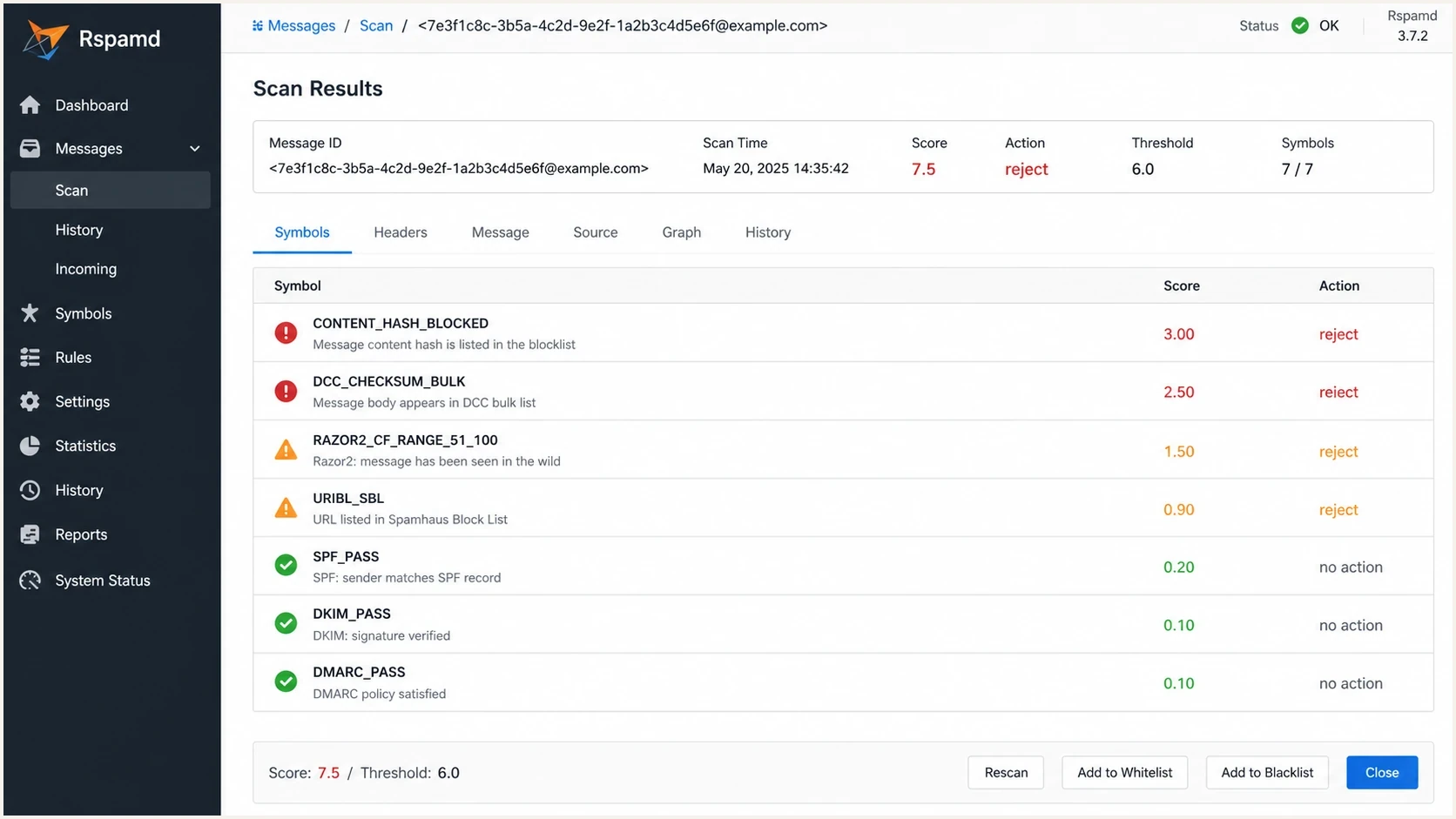Click the DKIM_PASS symbol name
This screenshot has height=819, width=1456.
click(x=352, y=614)
